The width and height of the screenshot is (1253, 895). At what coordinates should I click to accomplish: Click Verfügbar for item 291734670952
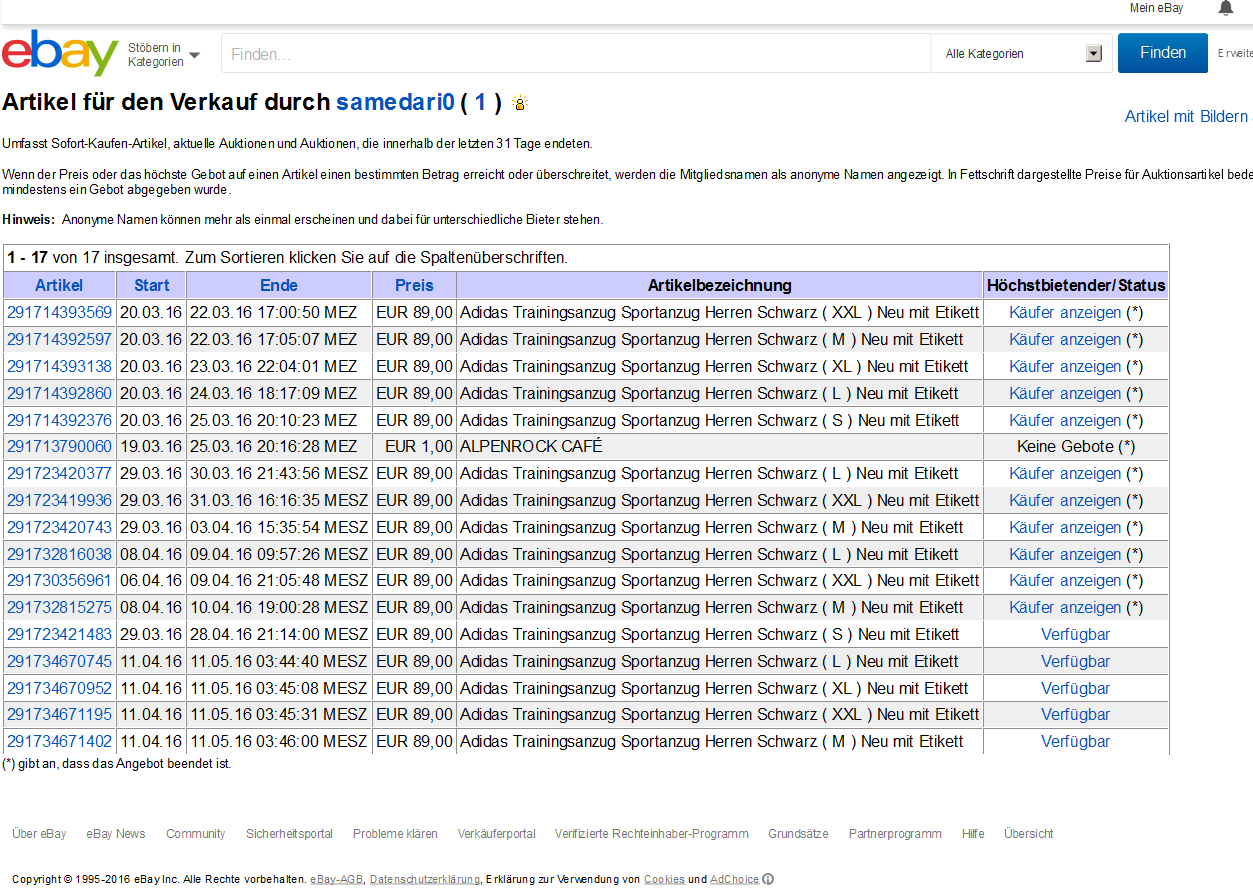[x=1075, y=688]
